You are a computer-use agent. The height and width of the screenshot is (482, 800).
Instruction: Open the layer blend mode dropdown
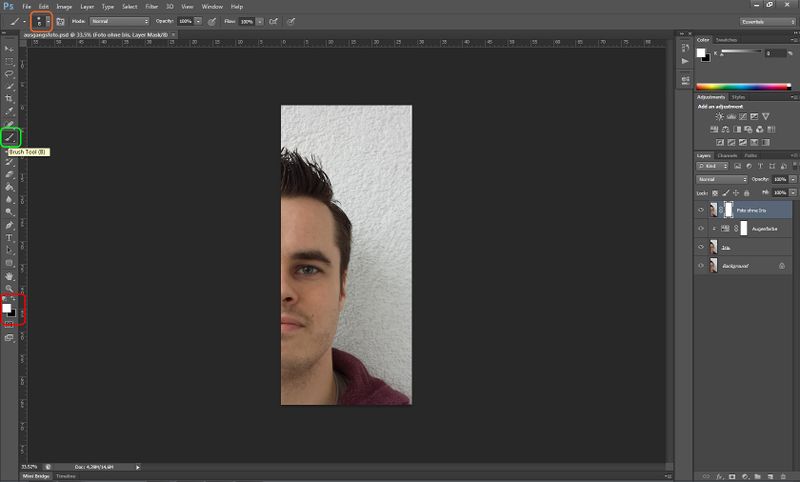[x=722, y=179]
